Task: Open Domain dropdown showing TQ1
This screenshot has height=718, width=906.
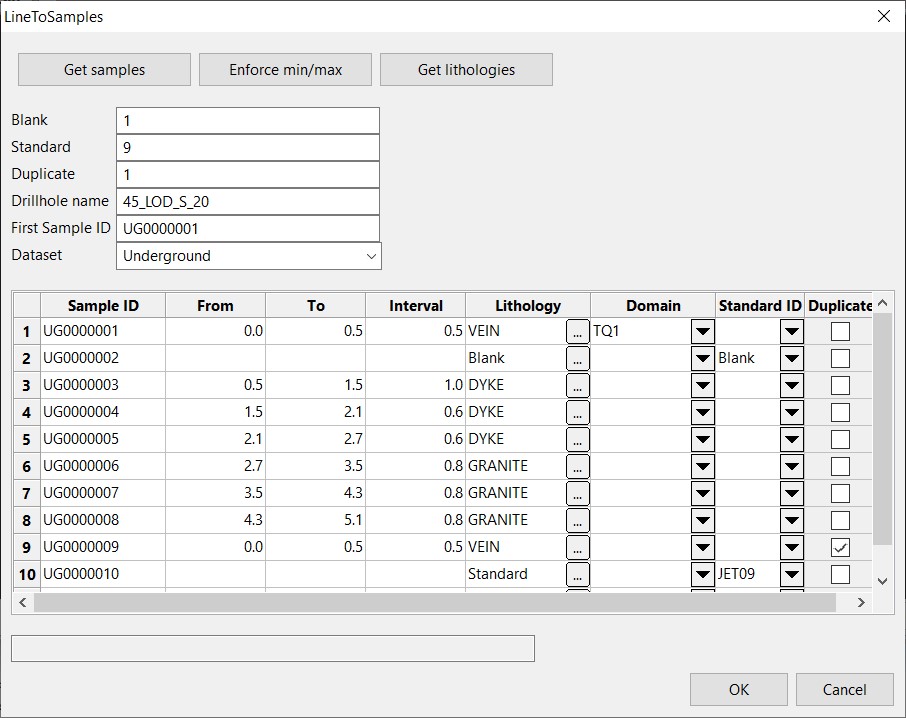Action: pos(703,331)
